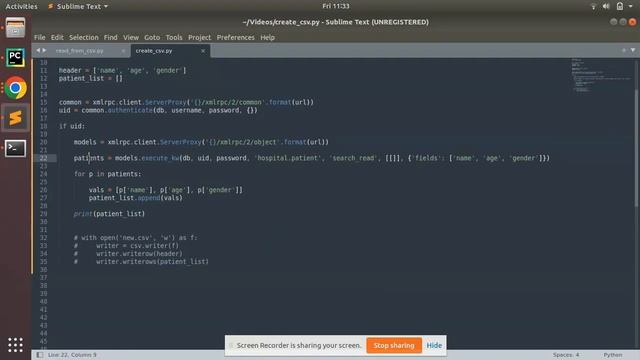Open the Terminal from the dock
Image resolution: width=640 pixels, height=360 pixels.
[16, 148]
